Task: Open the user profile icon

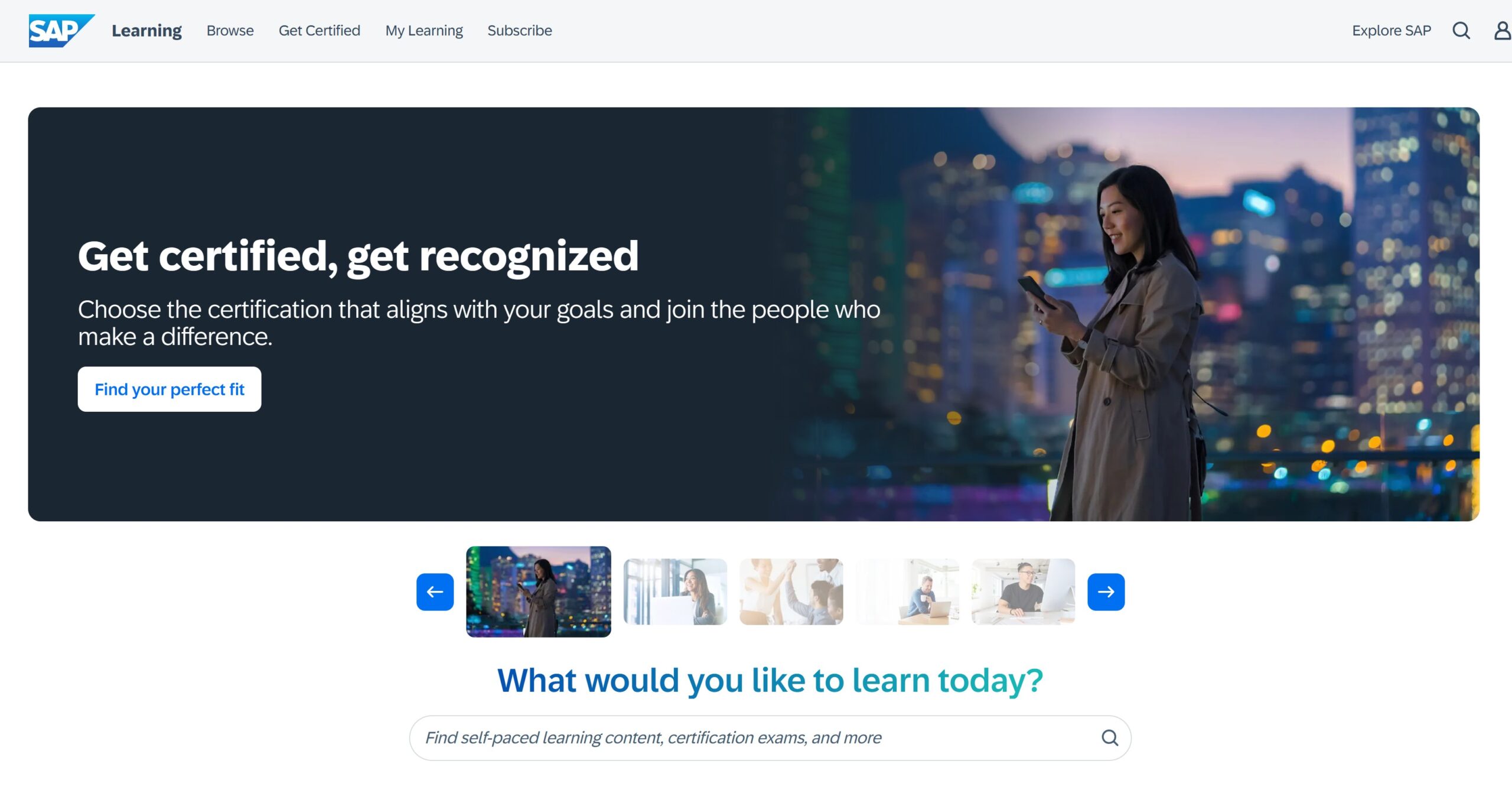Action: coord(1503,31)
